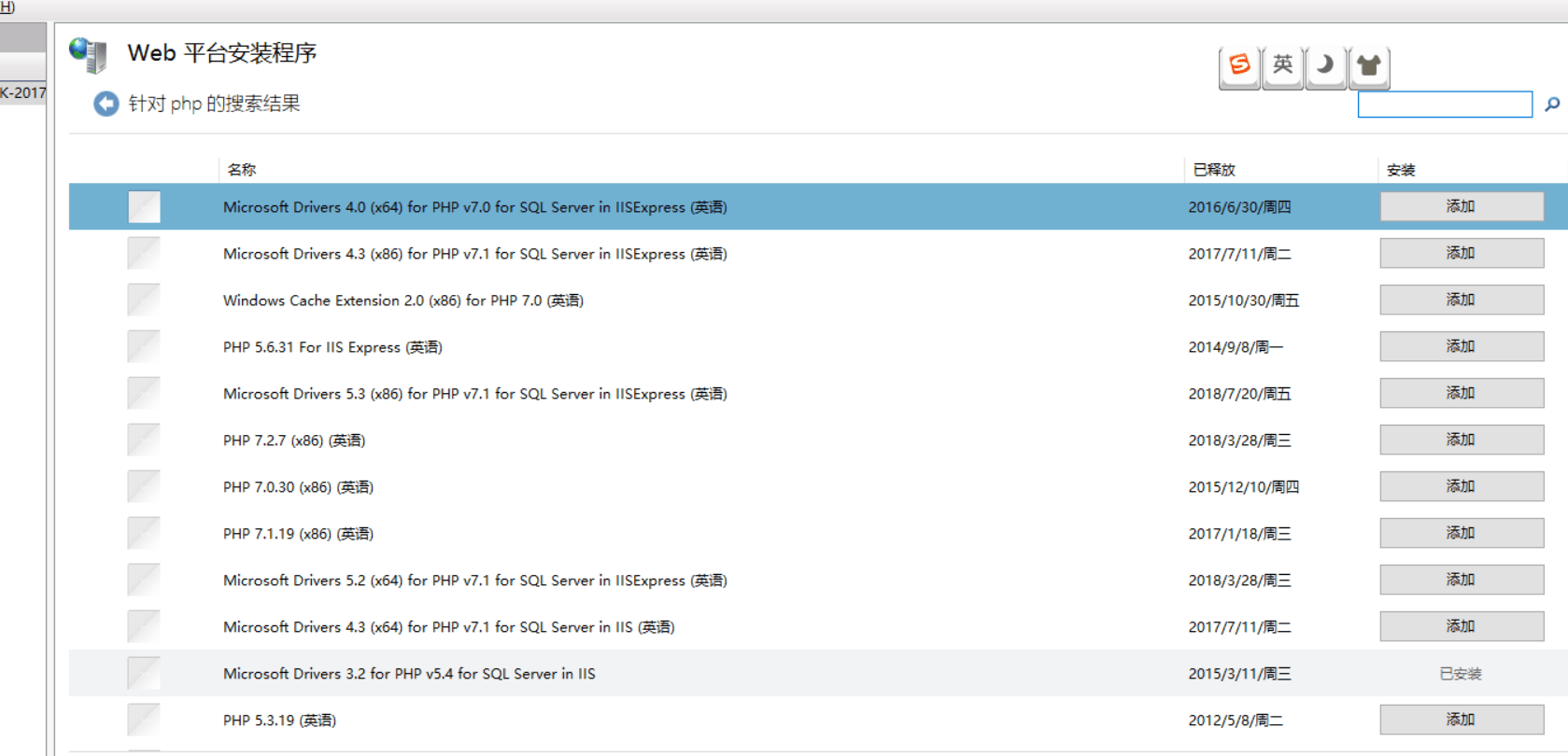Add Windows Cache Extension 2.0 for PHP 7.0
Screen dimensions: 1568x756
click(1462, 300)
